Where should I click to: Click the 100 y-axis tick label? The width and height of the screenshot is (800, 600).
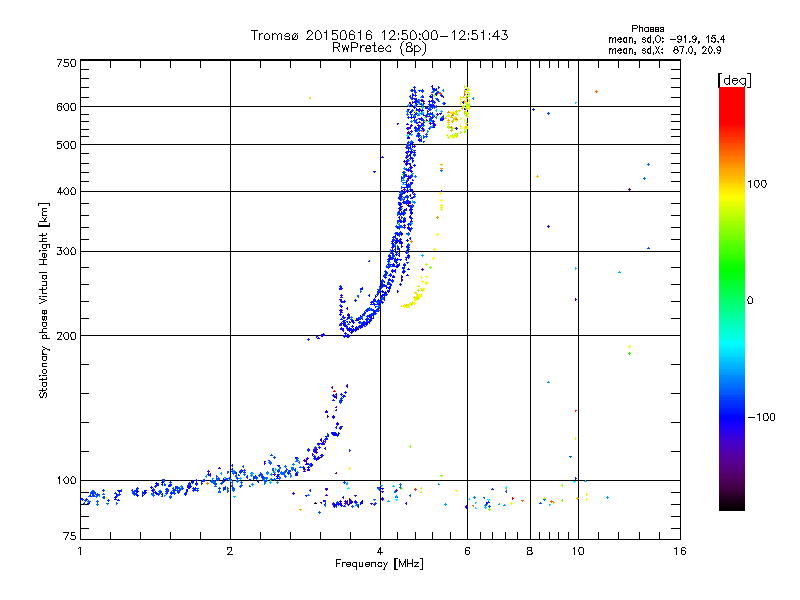(66, 481)
